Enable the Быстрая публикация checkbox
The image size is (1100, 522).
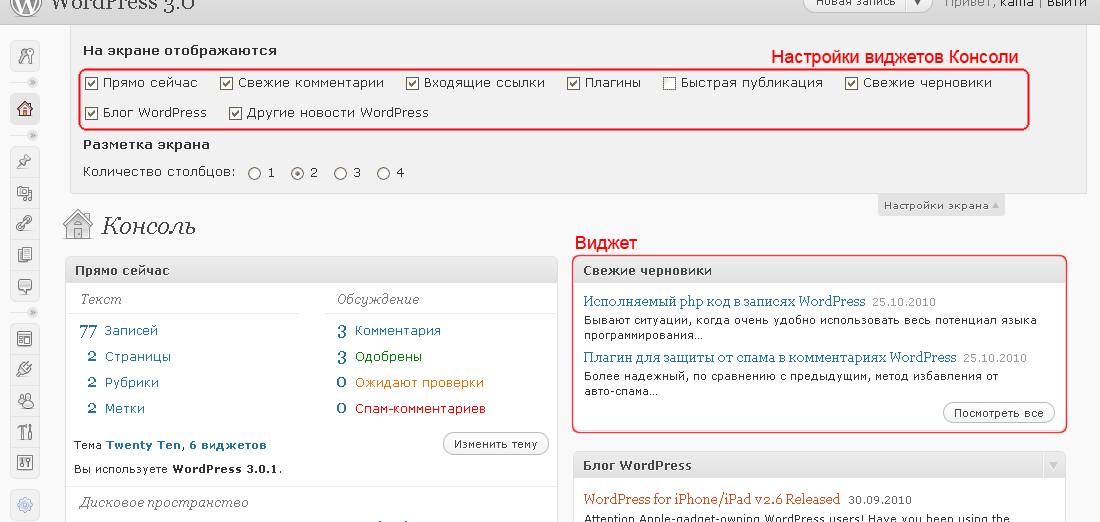pyautogui.click(x=669, y=83)
